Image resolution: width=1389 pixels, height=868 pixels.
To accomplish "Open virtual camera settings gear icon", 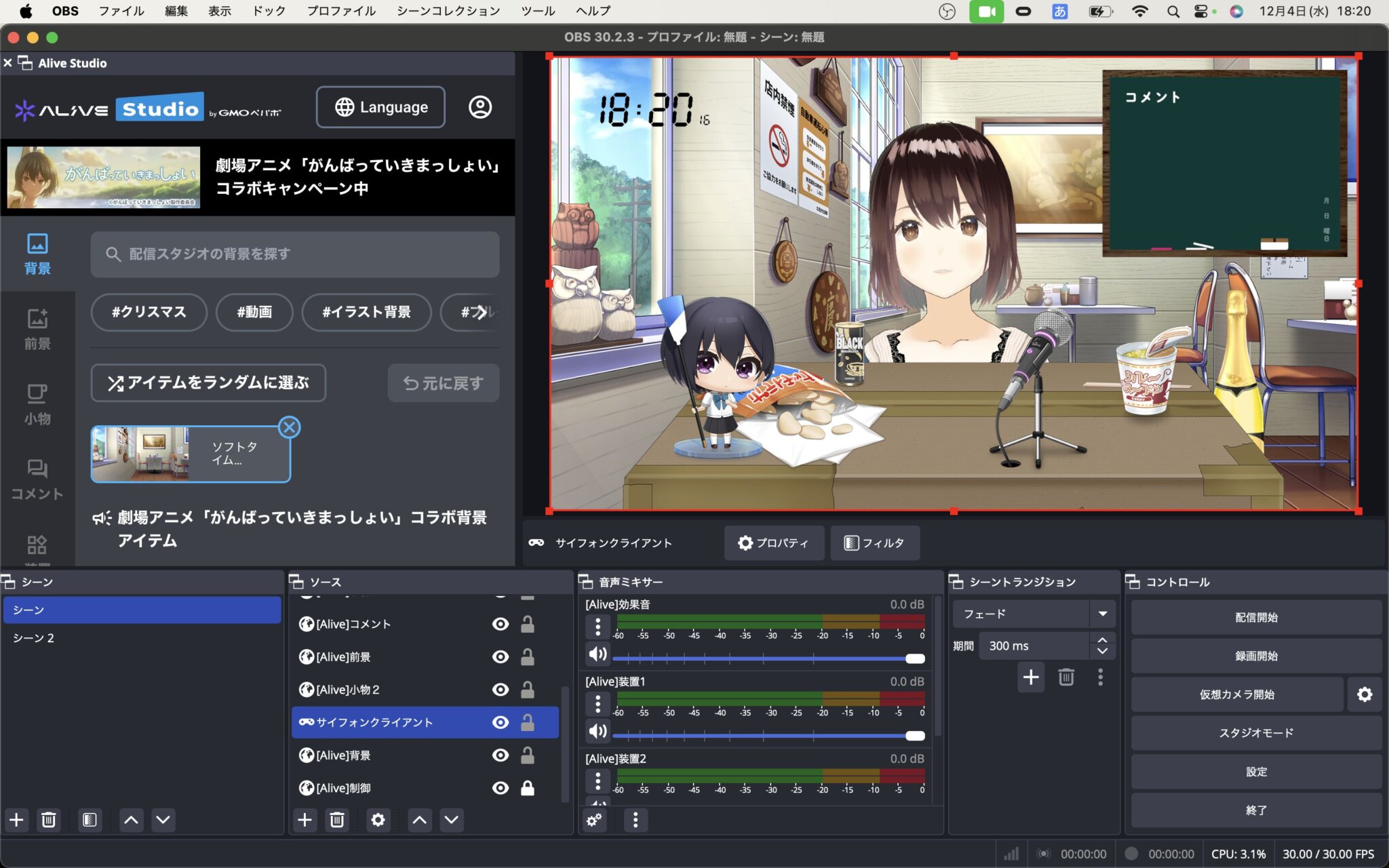I will pos(1364,694).
